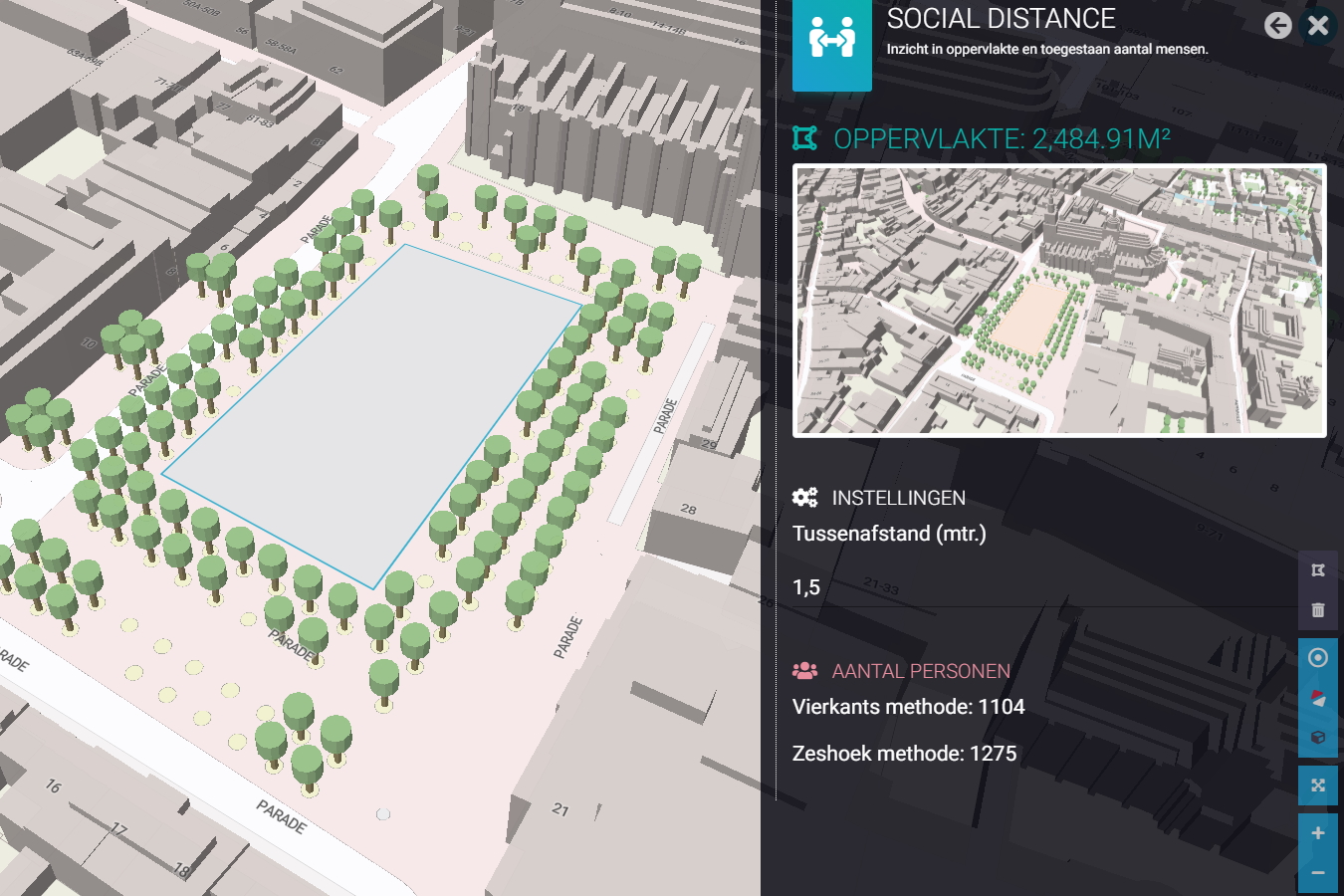Click the circular locate target button
This screenshot has height=896, width=1344.
coord(1318,658)
